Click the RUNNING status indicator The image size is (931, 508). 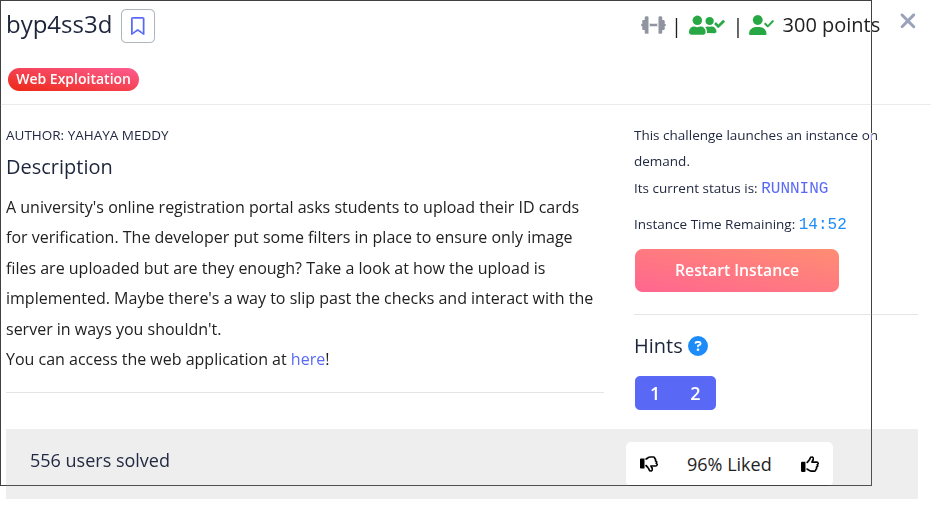tap(794, 188)
